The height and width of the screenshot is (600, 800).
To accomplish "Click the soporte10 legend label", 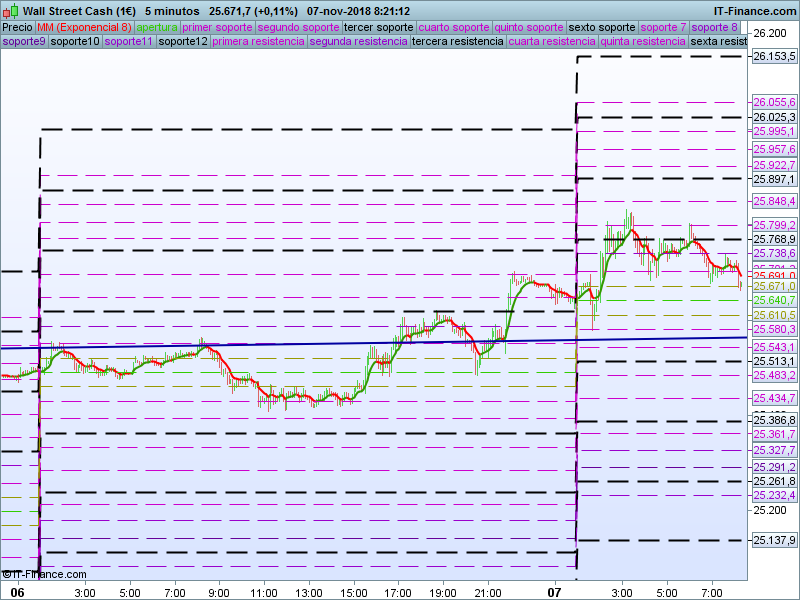I will [x=75, y=42].
